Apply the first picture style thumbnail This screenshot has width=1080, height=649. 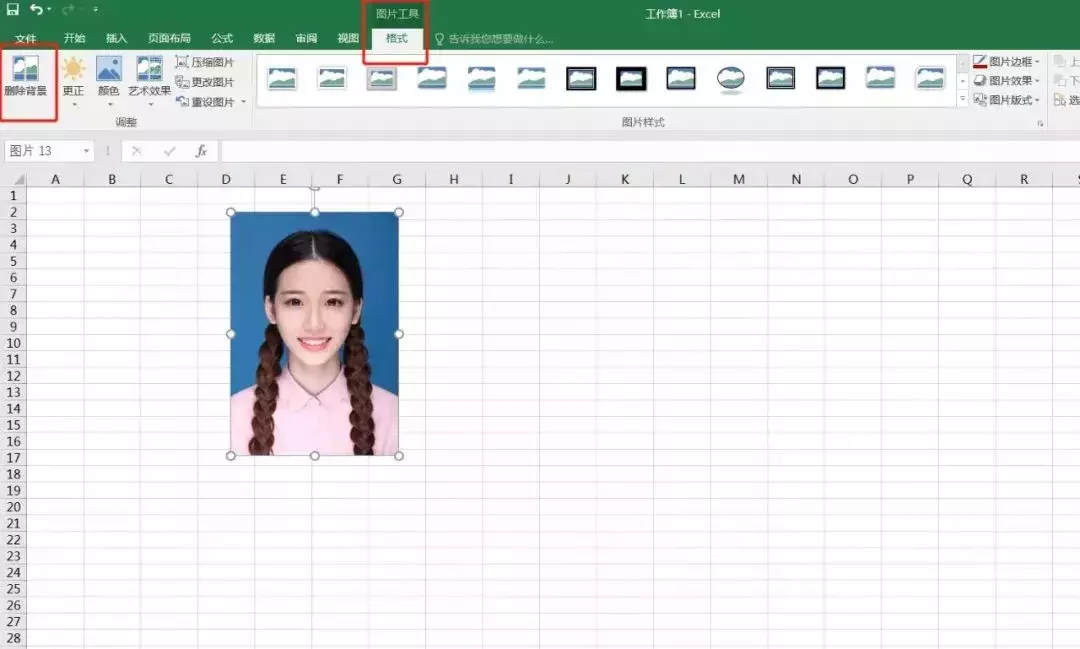point(282,79)
